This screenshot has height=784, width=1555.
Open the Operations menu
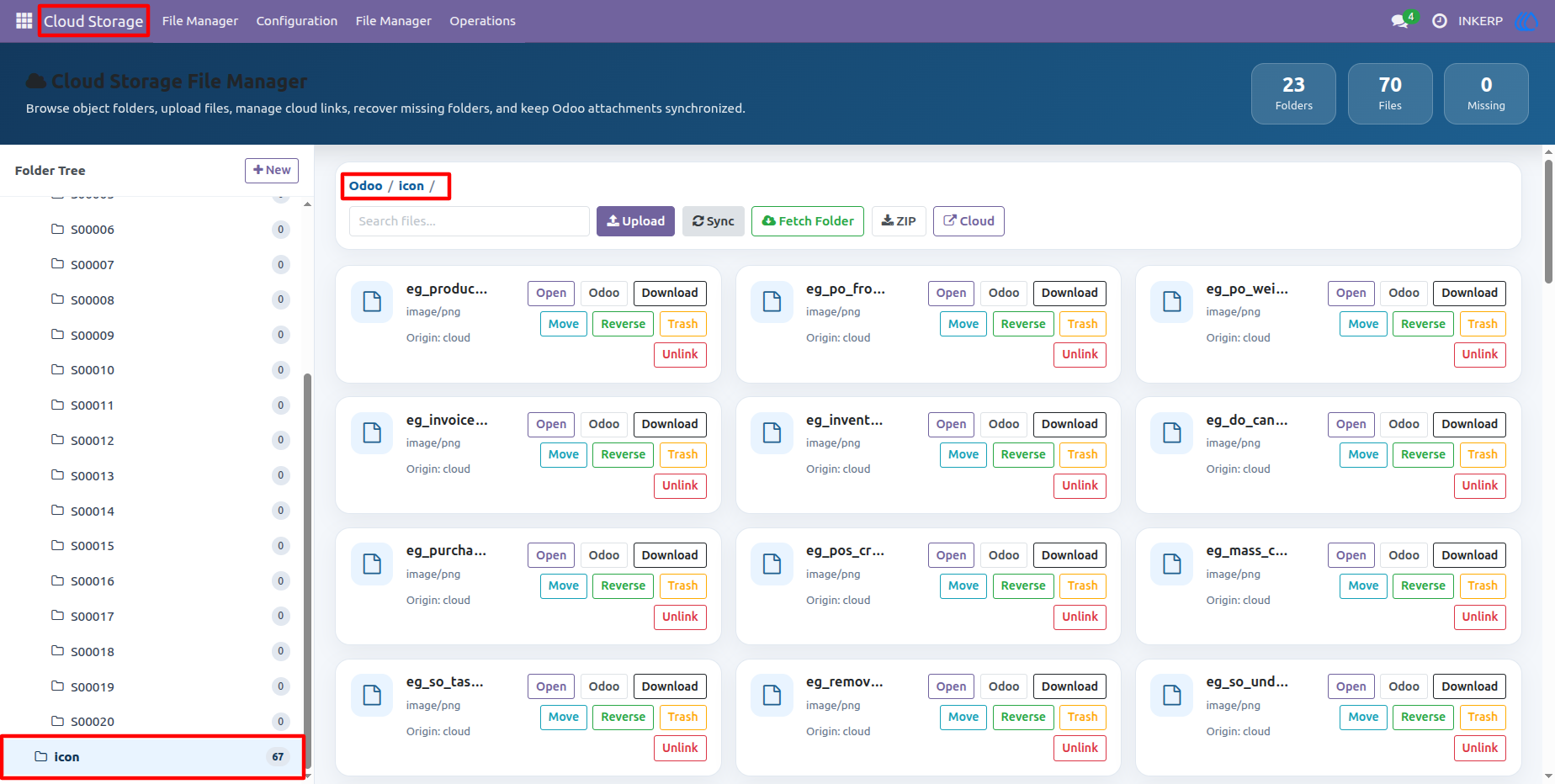coord(482,21)
